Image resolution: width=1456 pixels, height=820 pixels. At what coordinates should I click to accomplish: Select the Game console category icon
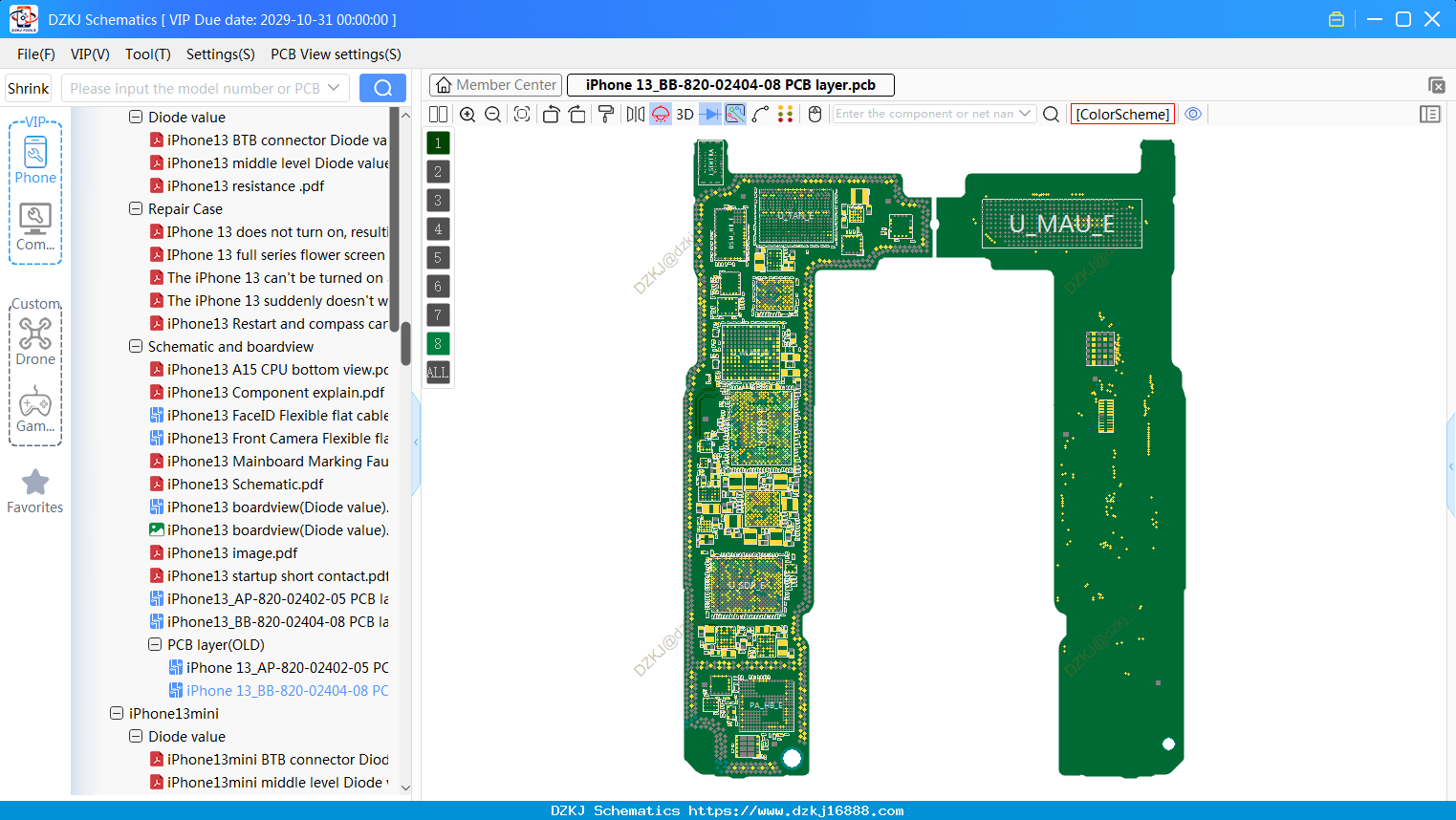click(35, 409)
